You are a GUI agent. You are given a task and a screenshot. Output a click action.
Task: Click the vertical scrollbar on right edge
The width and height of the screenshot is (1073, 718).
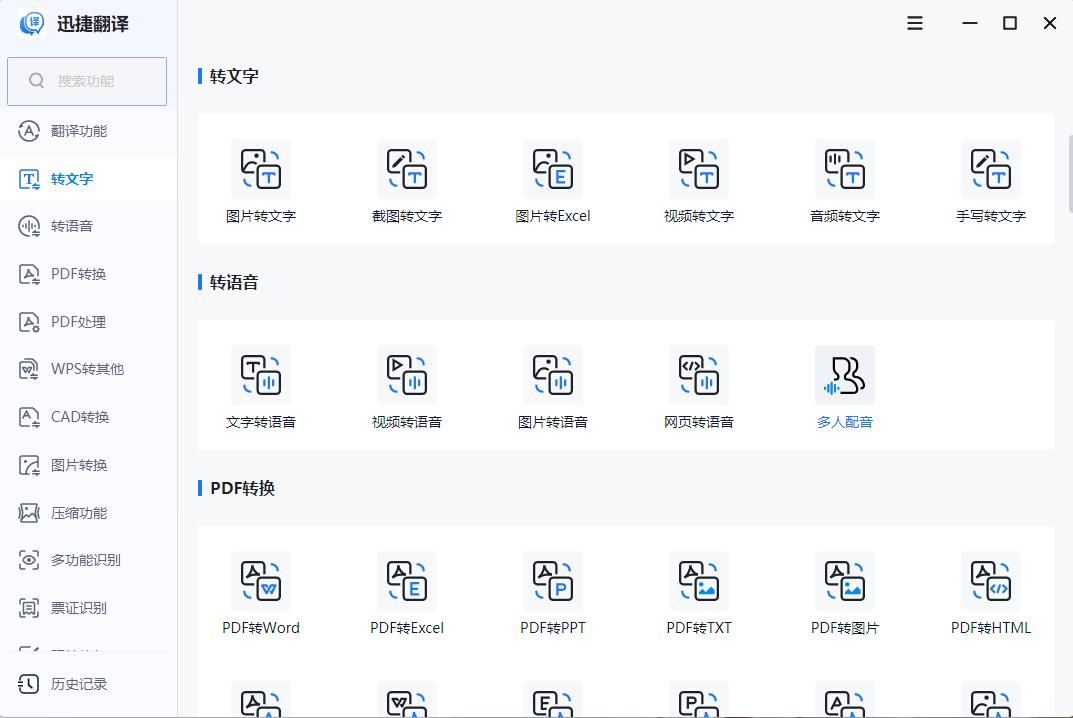[x=1070, y=174]
